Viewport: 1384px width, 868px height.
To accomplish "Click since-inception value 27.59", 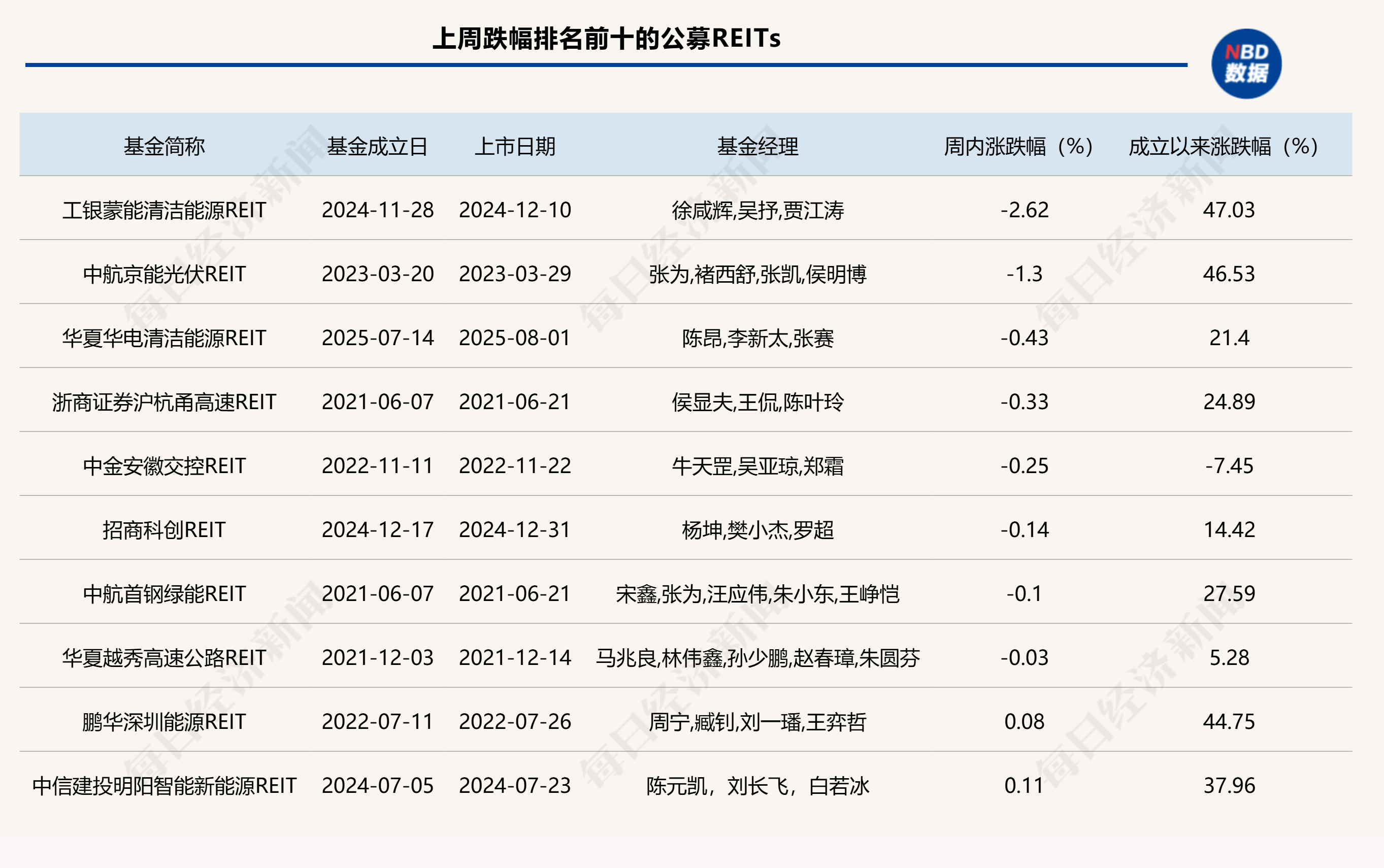I will pos(1229,593).
